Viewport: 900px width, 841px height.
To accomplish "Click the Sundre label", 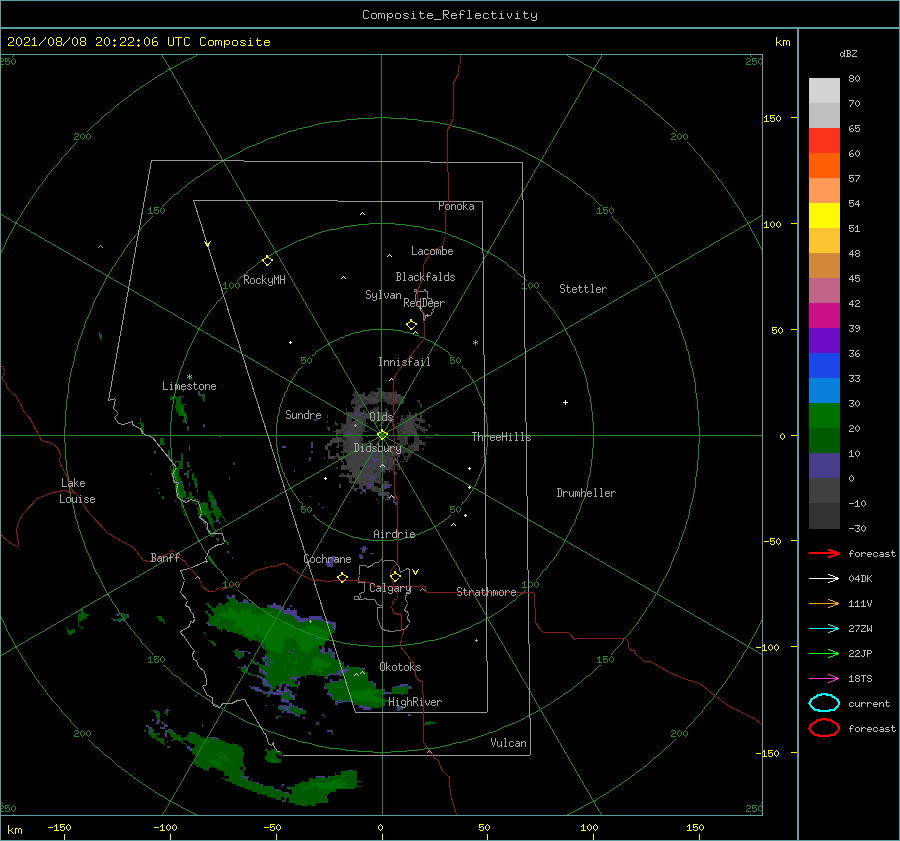I will click(x=303, y=414).
